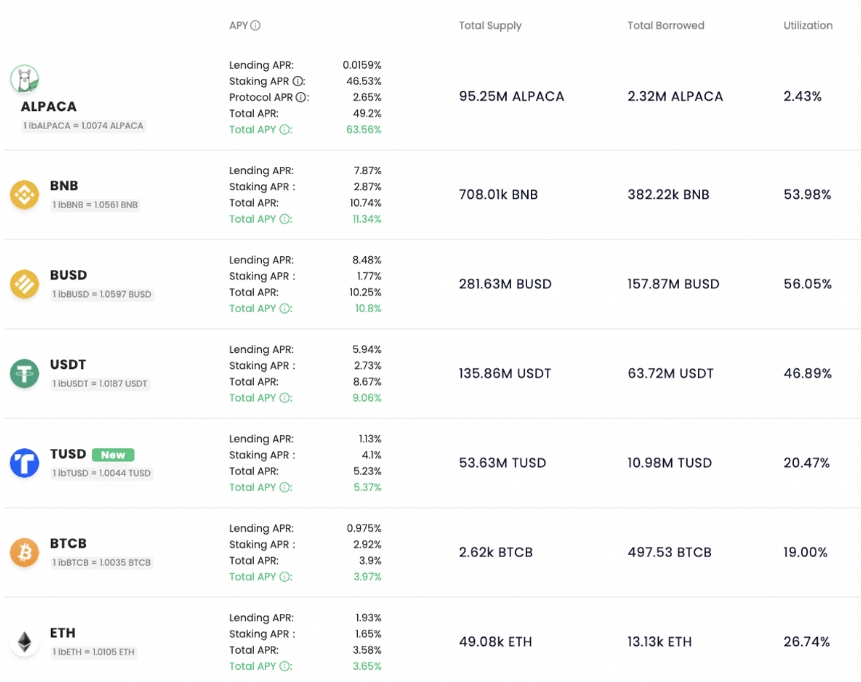Click utilization value 19.00%
This screenshot has width=861, height=682.
tap(806, 553)
